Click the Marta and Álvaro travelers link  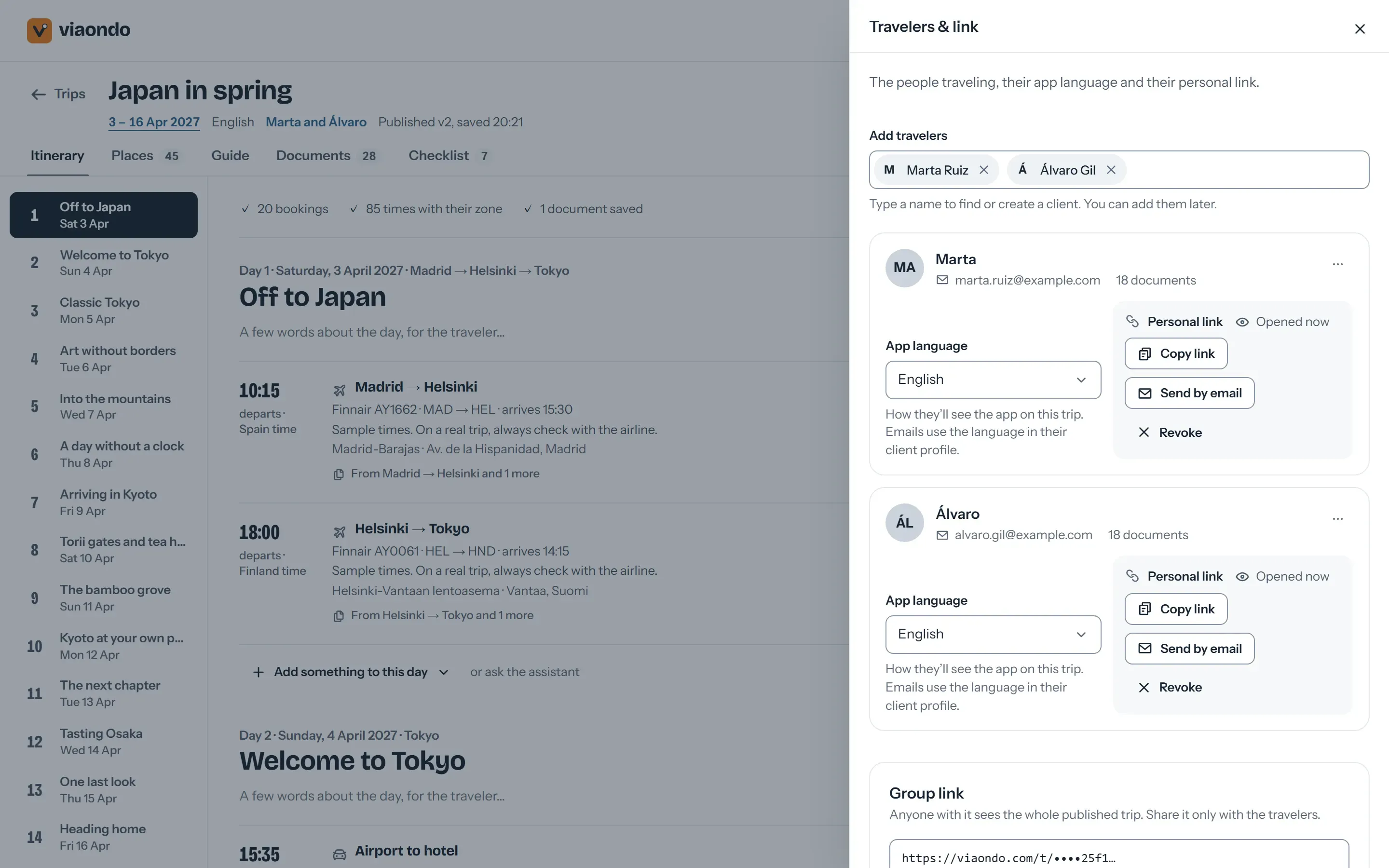pyautogui.click(x=316, y=122)
